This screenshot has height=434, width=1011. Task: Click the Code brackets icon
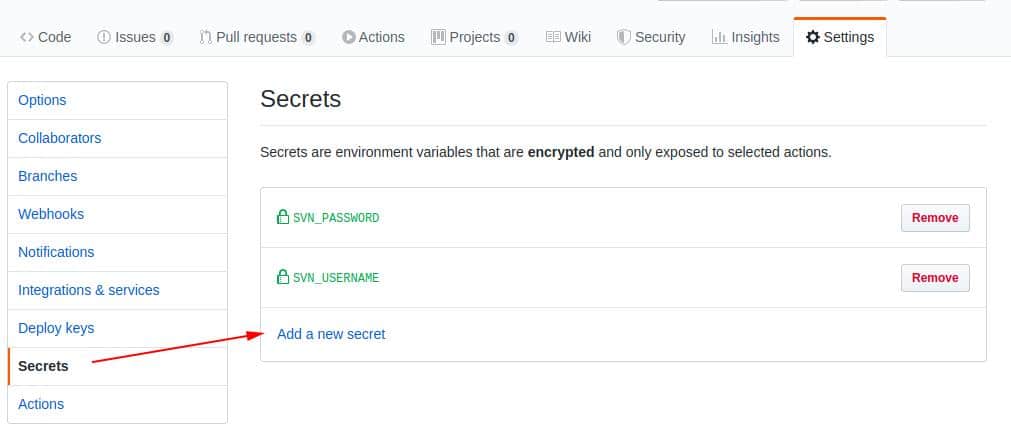coord(26,37)
